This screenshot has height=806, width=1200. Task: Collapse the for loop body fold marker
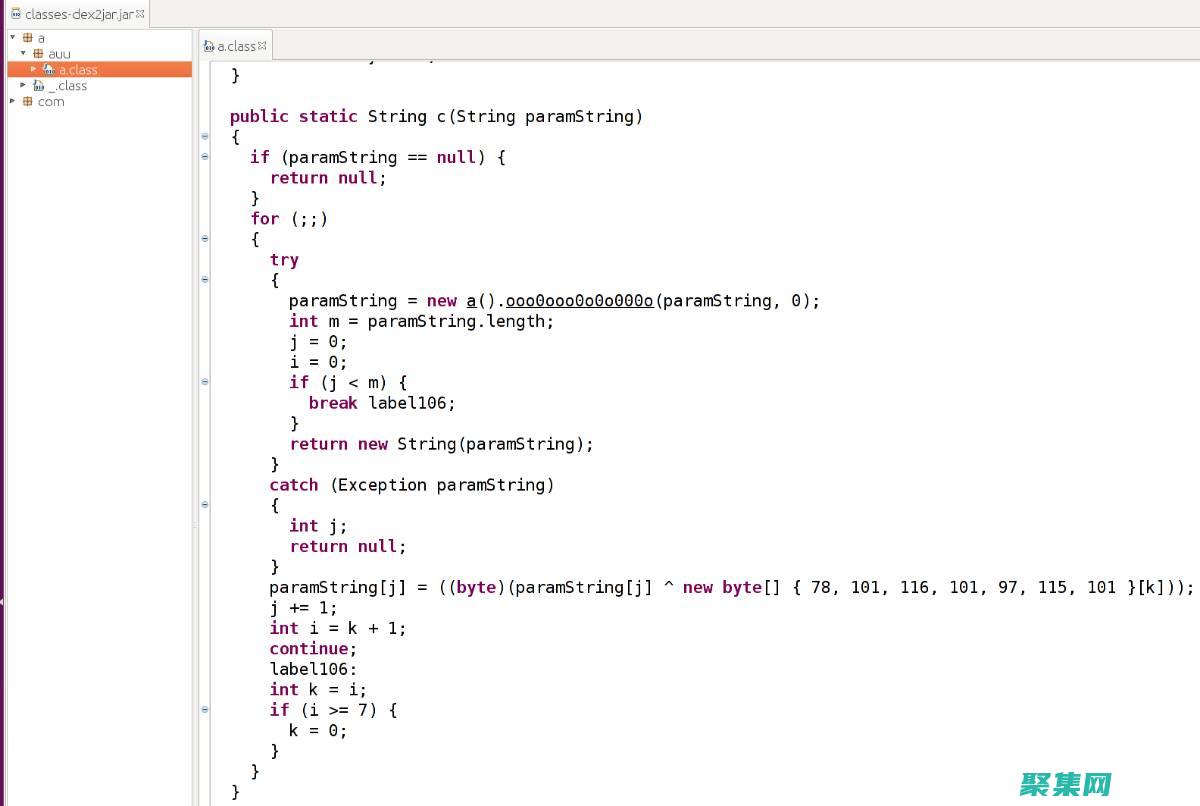coord(204,238)
